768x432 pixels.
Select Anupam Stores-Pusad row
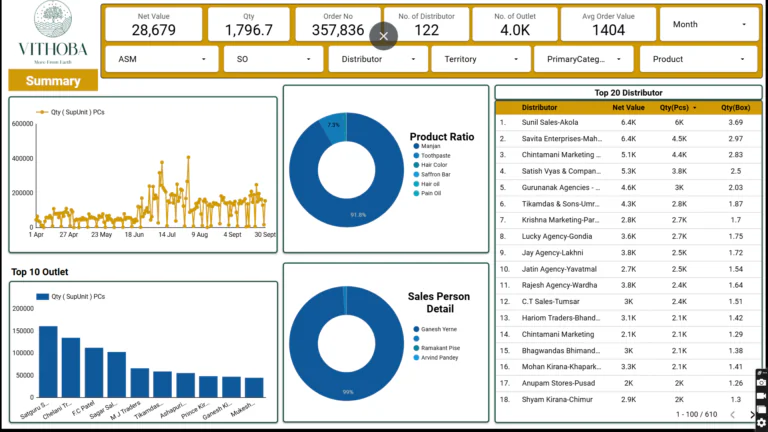click(x=628, y=383)
